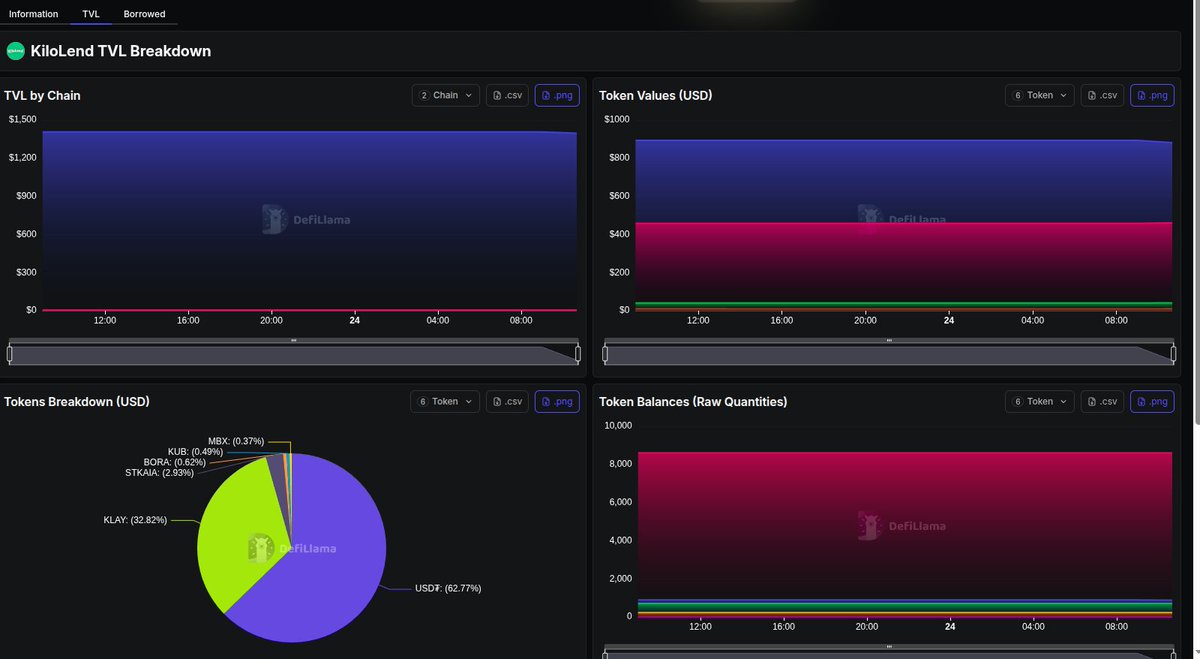Click the 'MBX: (0.37%)' pie label
The width and height of the screenshot is (1200, 659).
pyautogui.click(x=236, y=441)
